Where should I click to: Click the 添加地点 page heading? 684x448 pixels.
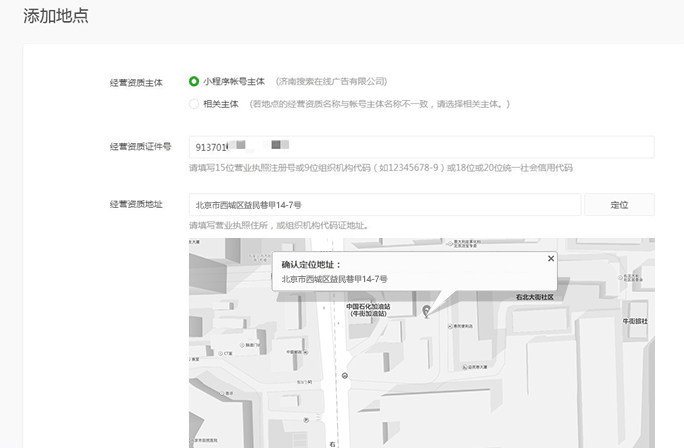[56, 15]
